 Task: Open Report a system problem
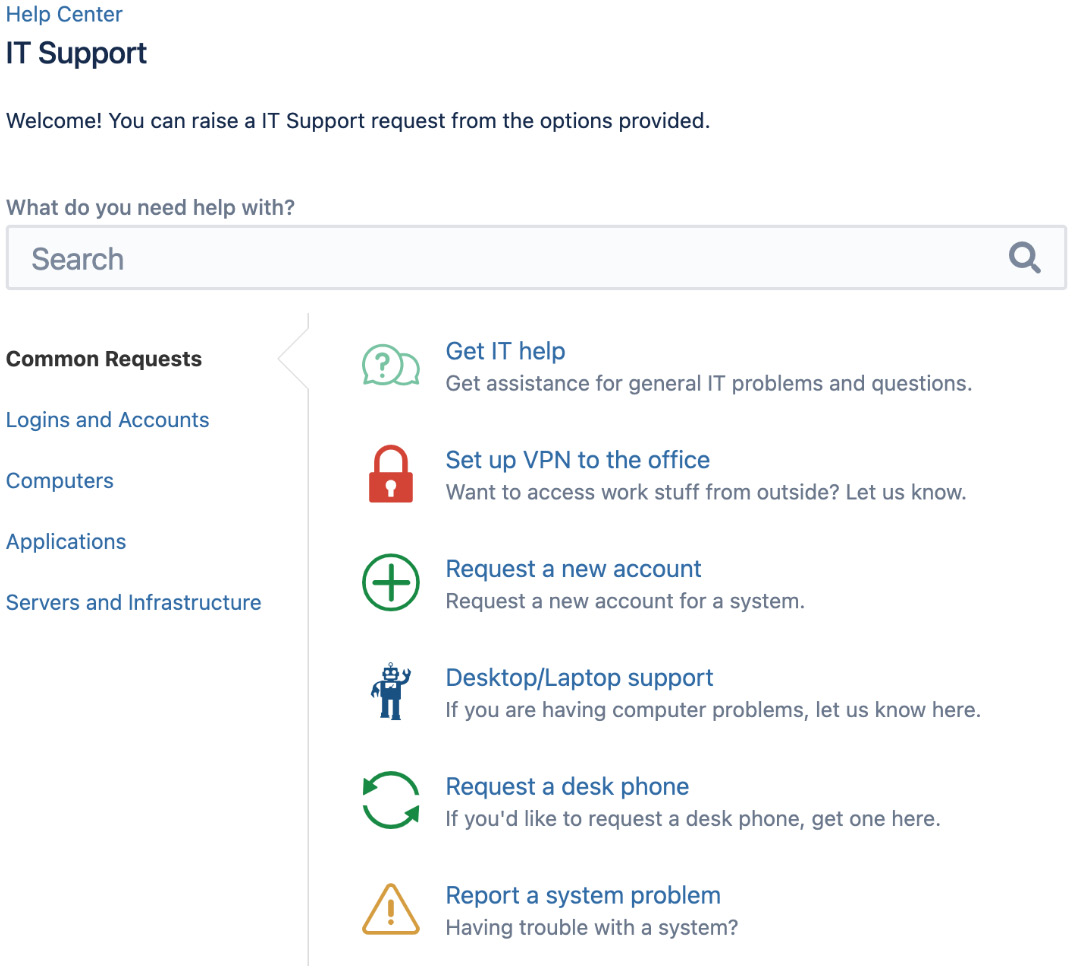click(x=583, y=895)
